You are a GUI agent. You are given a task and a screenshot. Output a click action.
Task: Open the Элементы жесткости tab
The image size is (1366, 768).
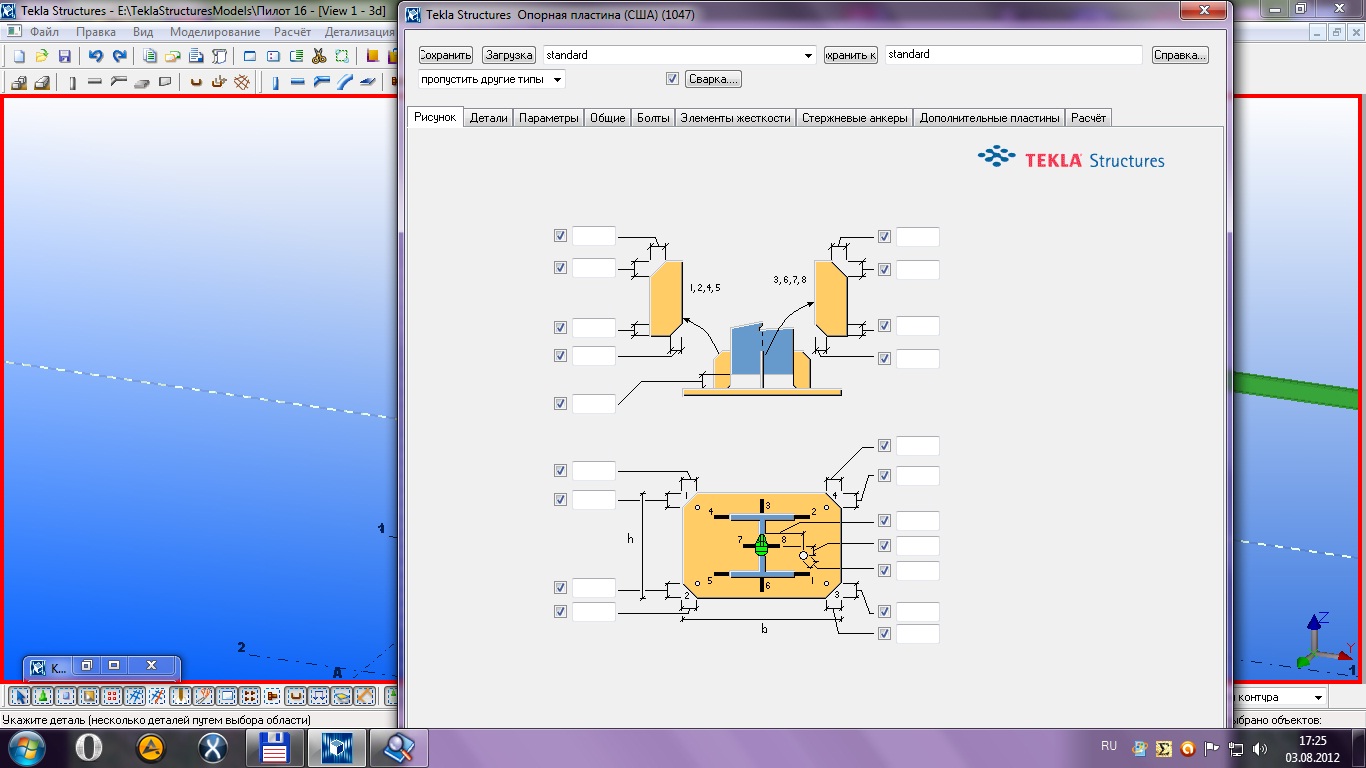735,118
